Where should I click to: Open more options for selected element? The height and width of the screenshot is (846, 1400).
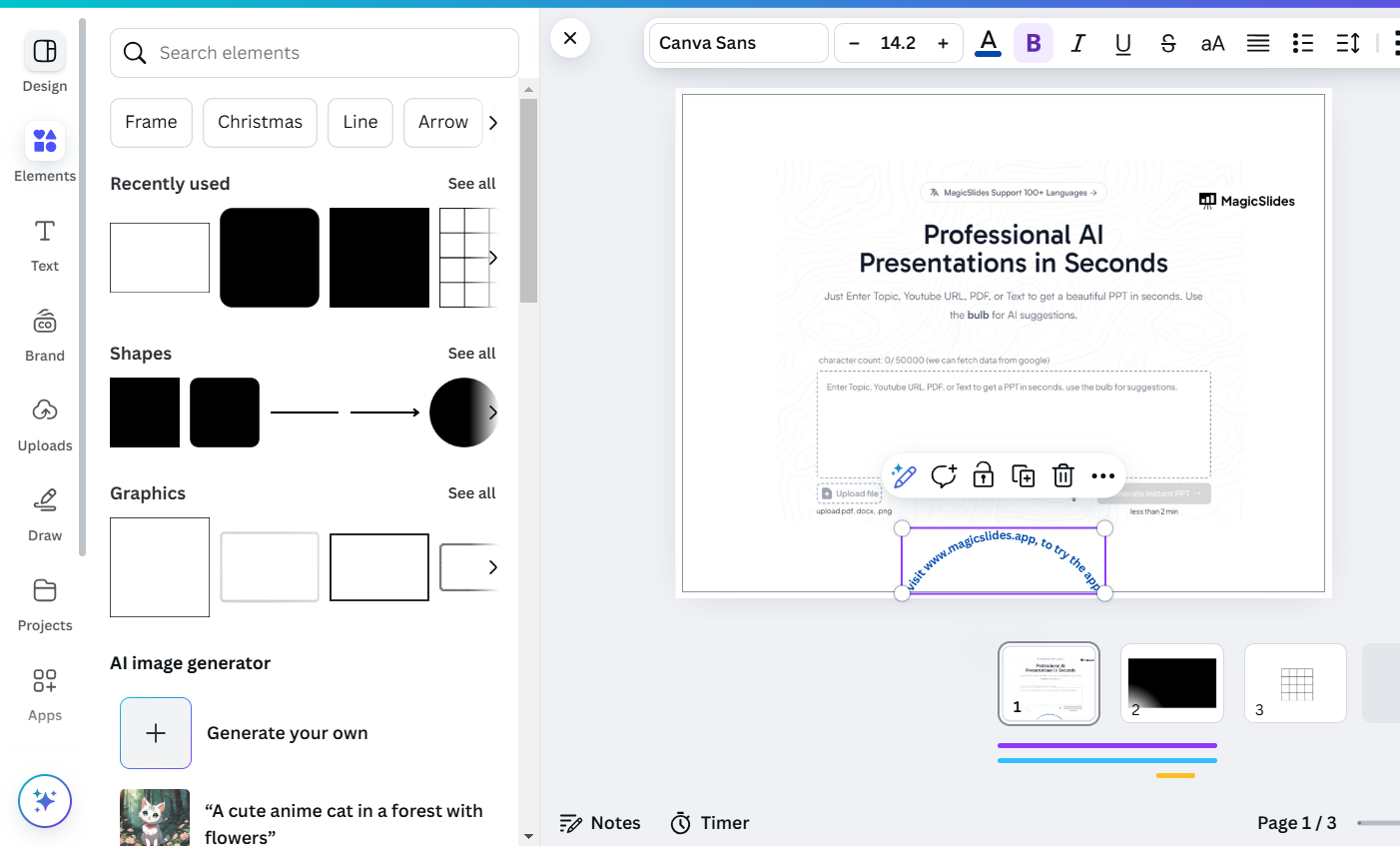pos(1103,476)
